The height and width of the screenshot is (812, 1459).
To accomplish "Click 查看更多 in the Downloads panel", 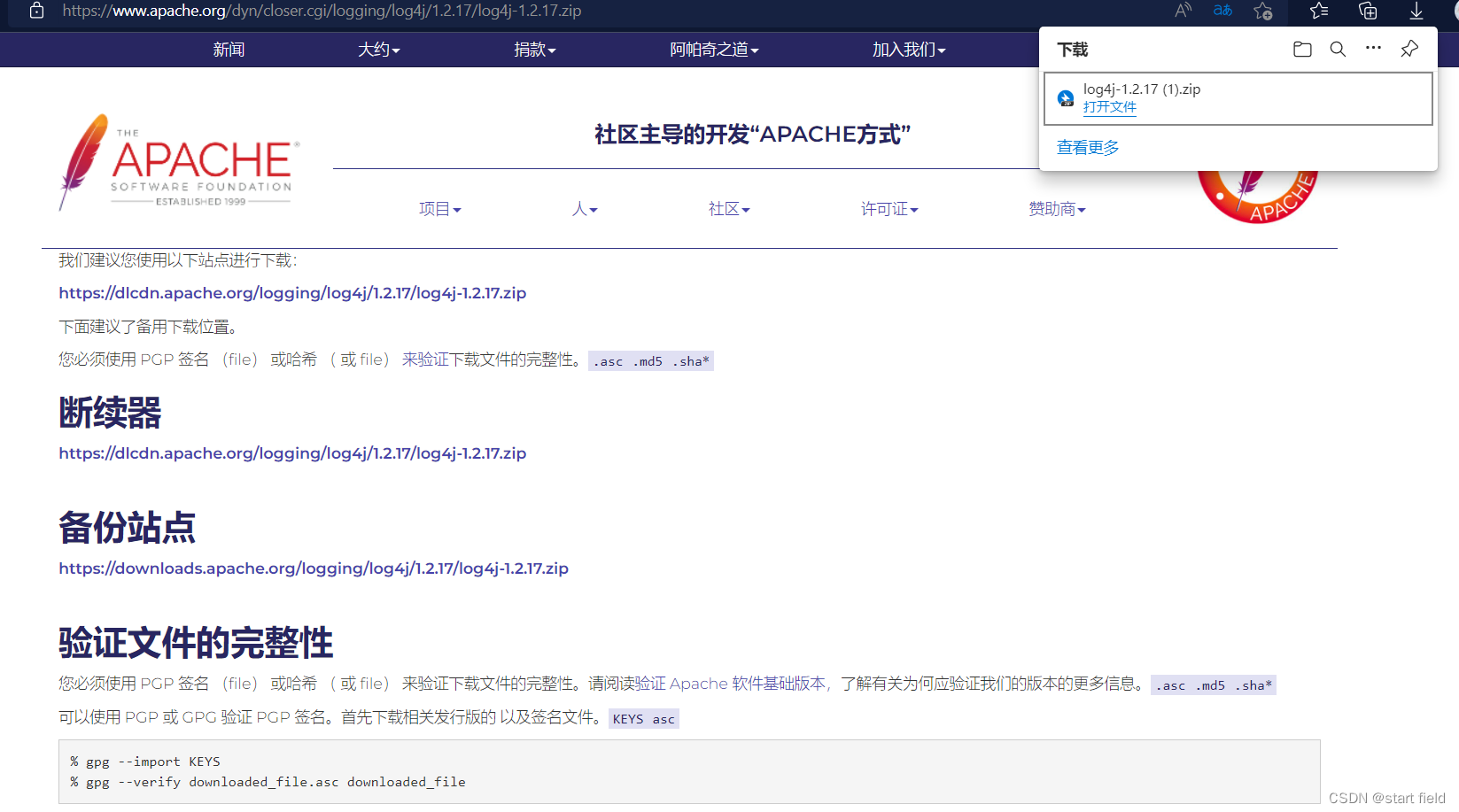I will [x=1088, y=147].
